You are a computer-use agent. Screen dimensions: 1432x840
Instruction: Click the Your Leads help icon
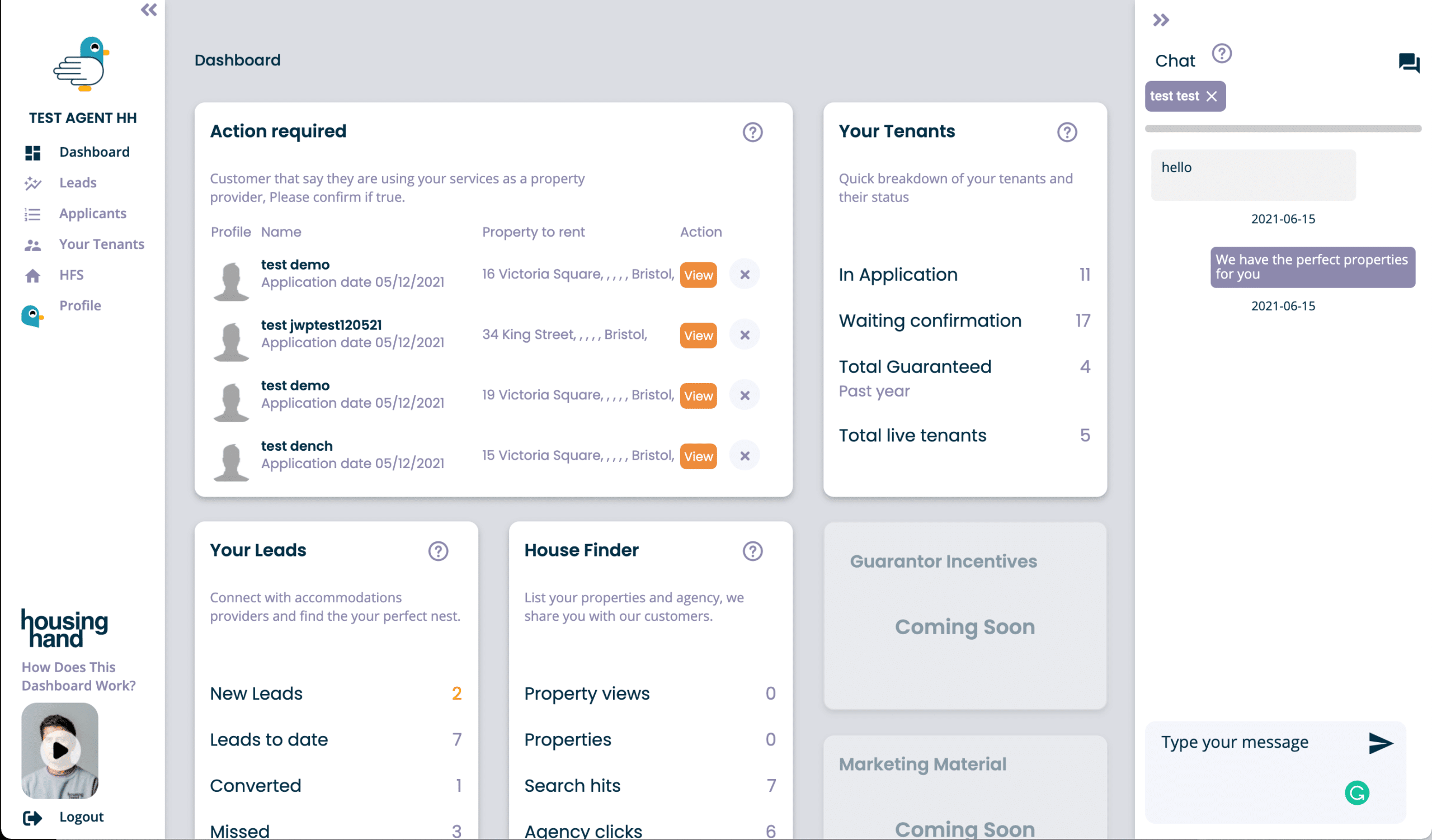tap(438, 550)
